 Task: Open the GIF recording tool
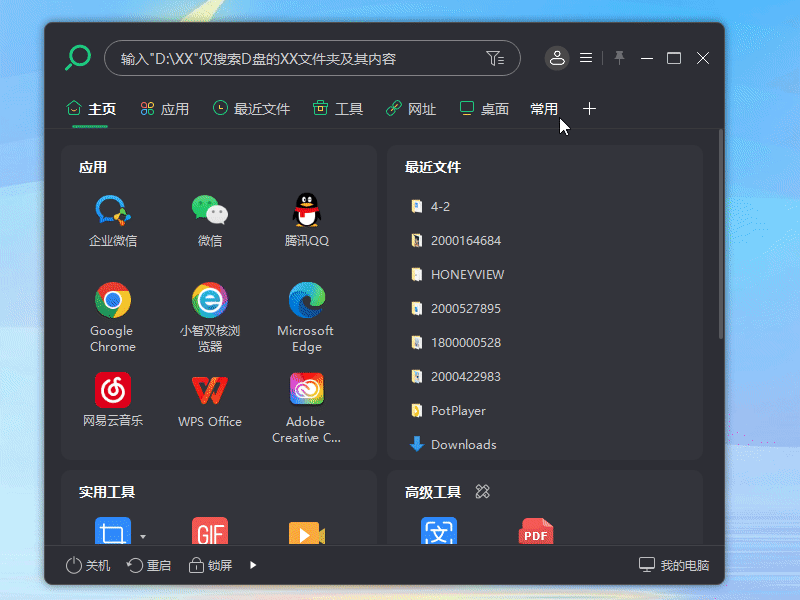click(x=210, y=531)
